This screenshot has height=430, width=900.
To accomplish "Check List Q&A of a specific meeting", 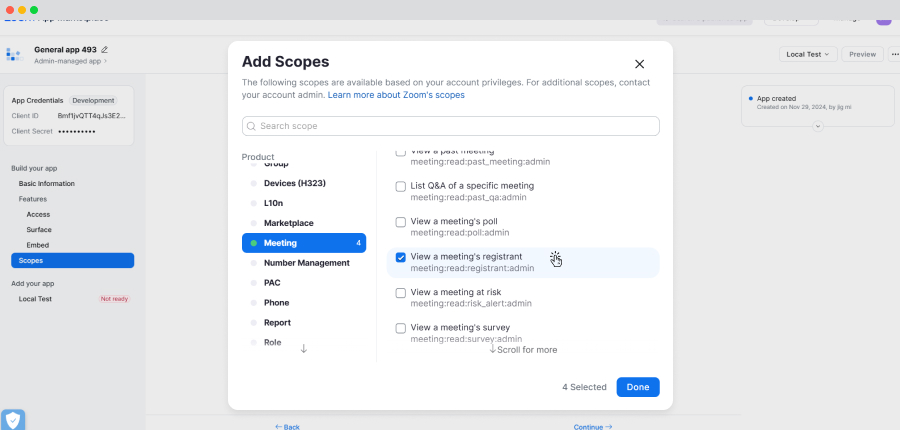I will (401, 187).
